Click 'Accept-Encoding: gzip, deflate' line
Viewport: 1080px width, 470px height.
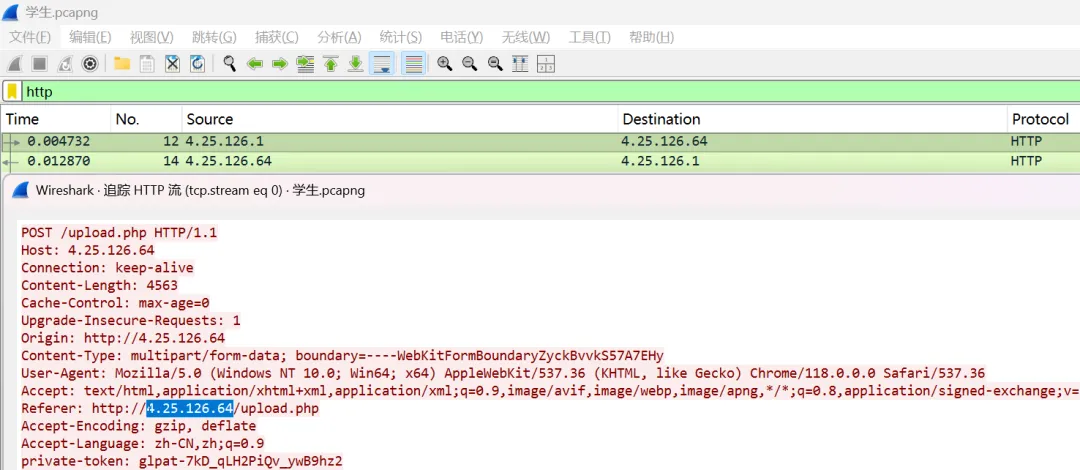[x=138, y=427]
